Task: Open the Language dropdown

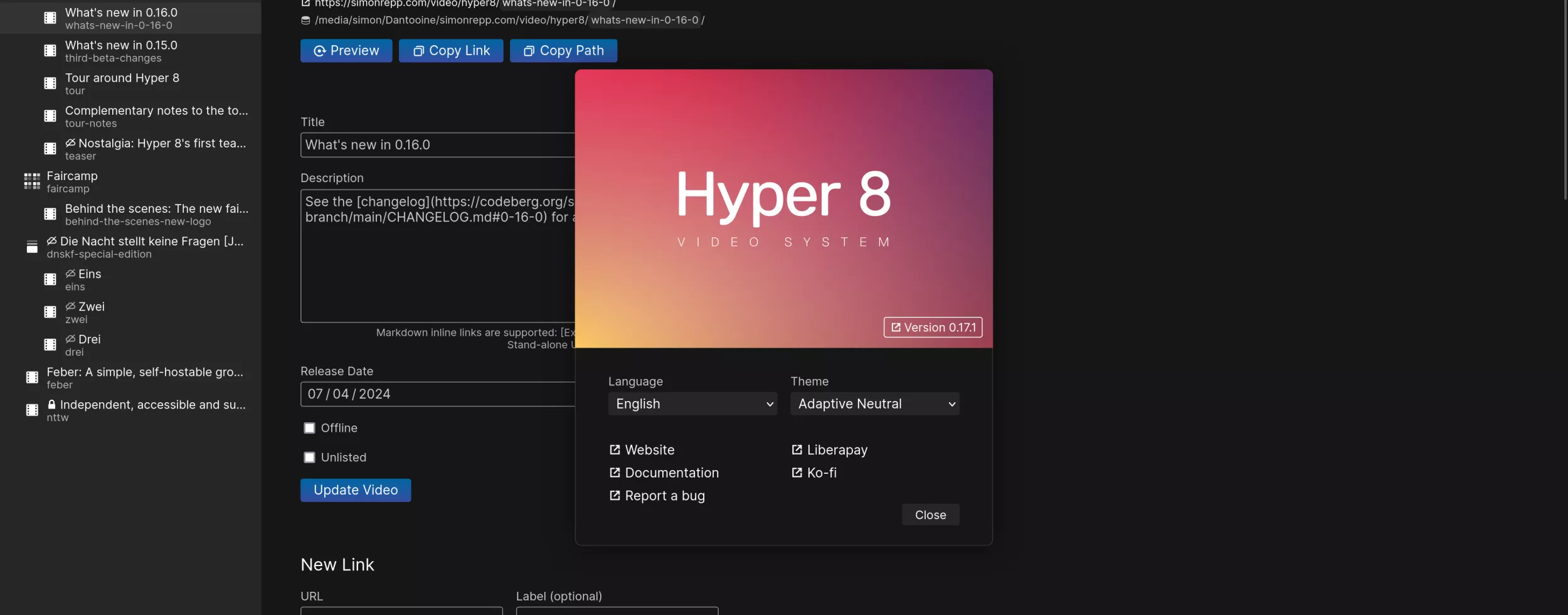Action: pyautogui.click(x=691, y=404)
